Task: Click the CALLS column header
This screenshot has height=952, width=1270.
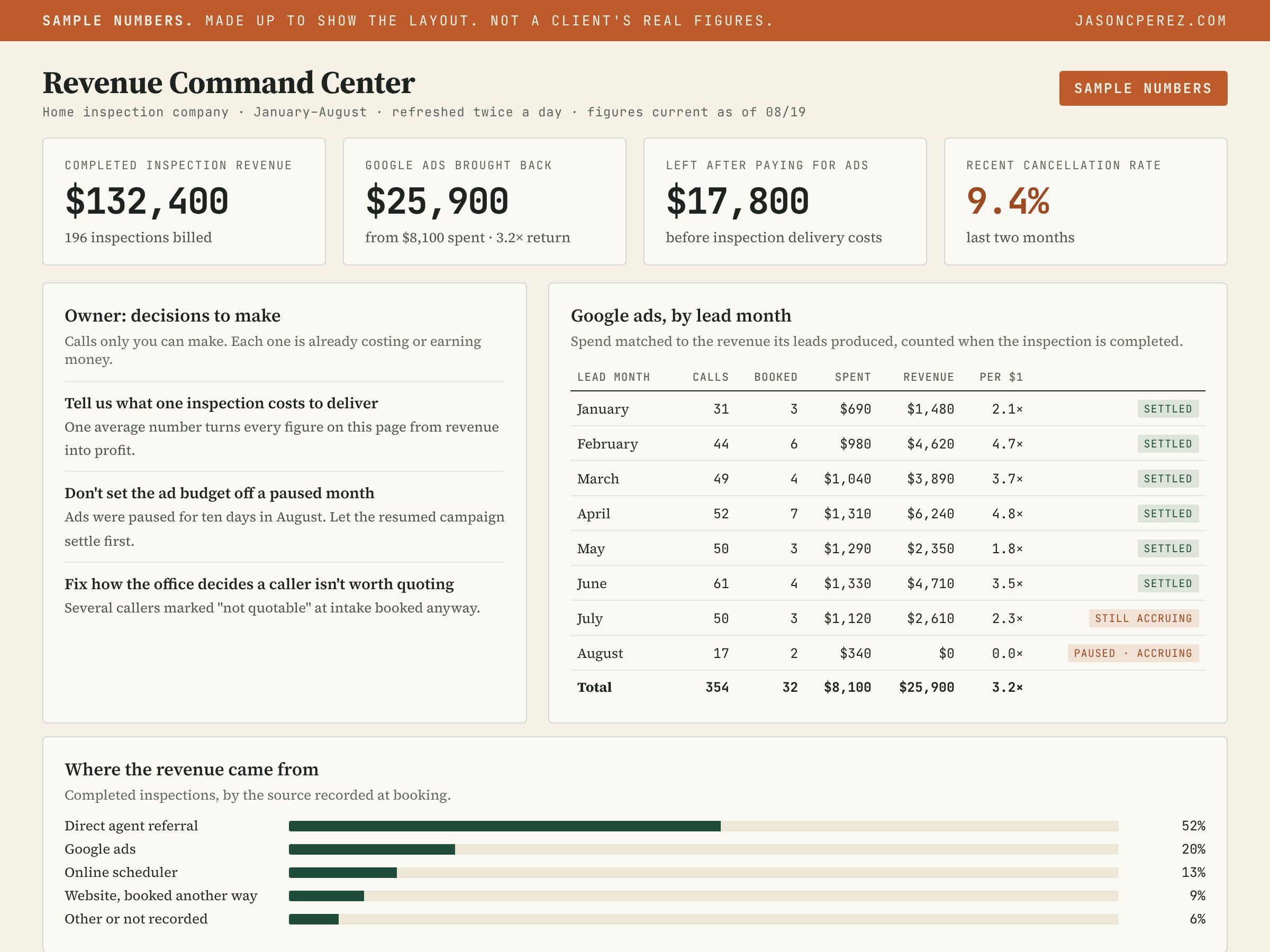Action: [x=711, y=377]
